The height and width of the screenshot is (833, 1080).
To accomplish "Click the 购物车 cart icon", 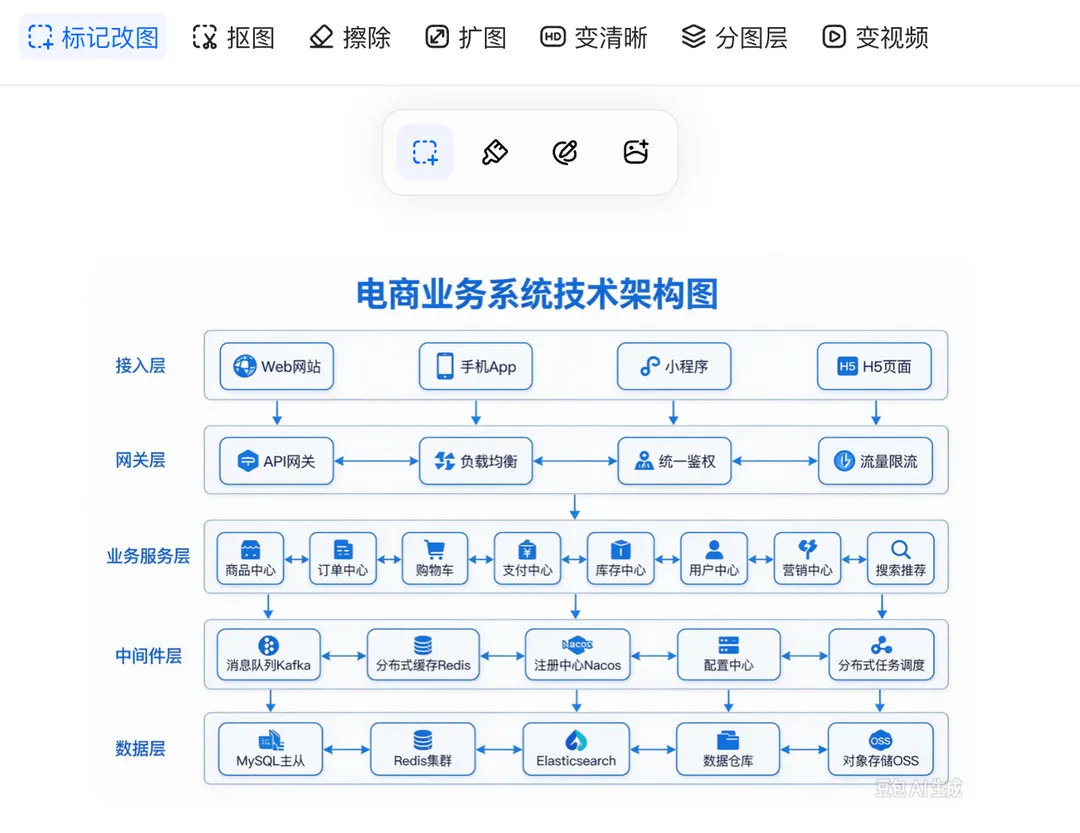I will pyautogui.click(x=435, y=549).
